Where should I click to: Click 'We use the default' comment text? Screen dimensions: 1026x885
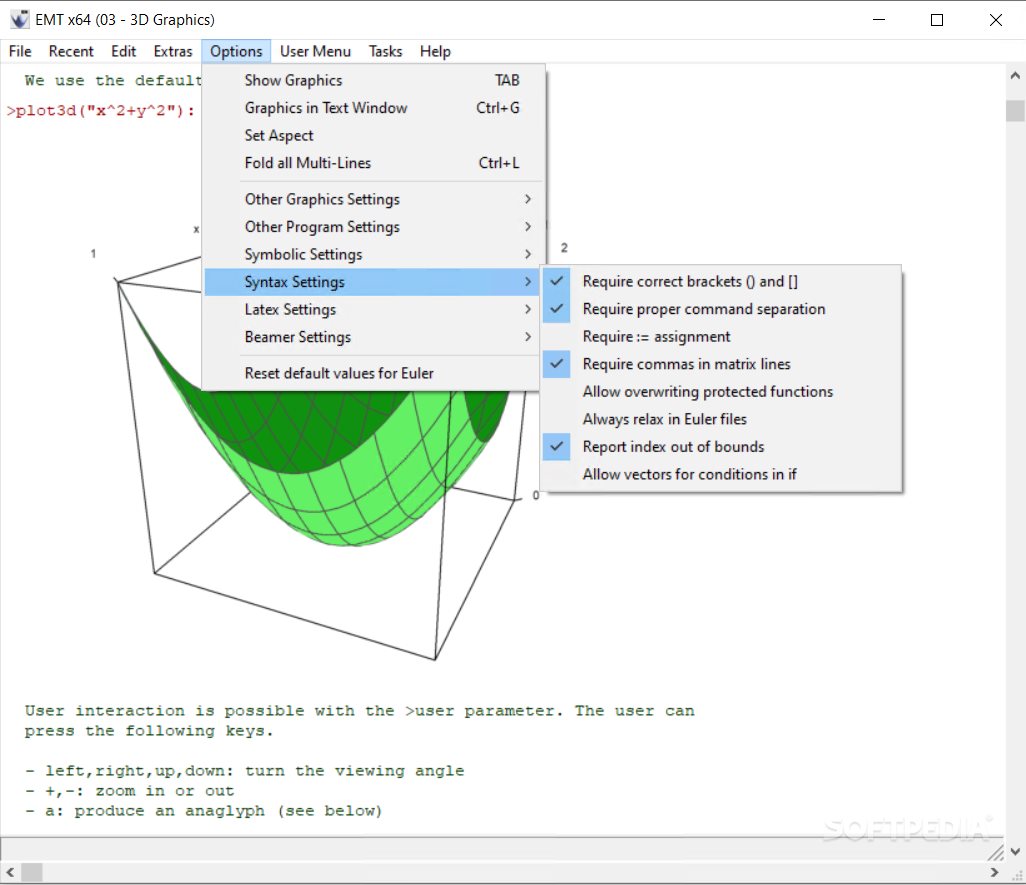click(113, 80)
